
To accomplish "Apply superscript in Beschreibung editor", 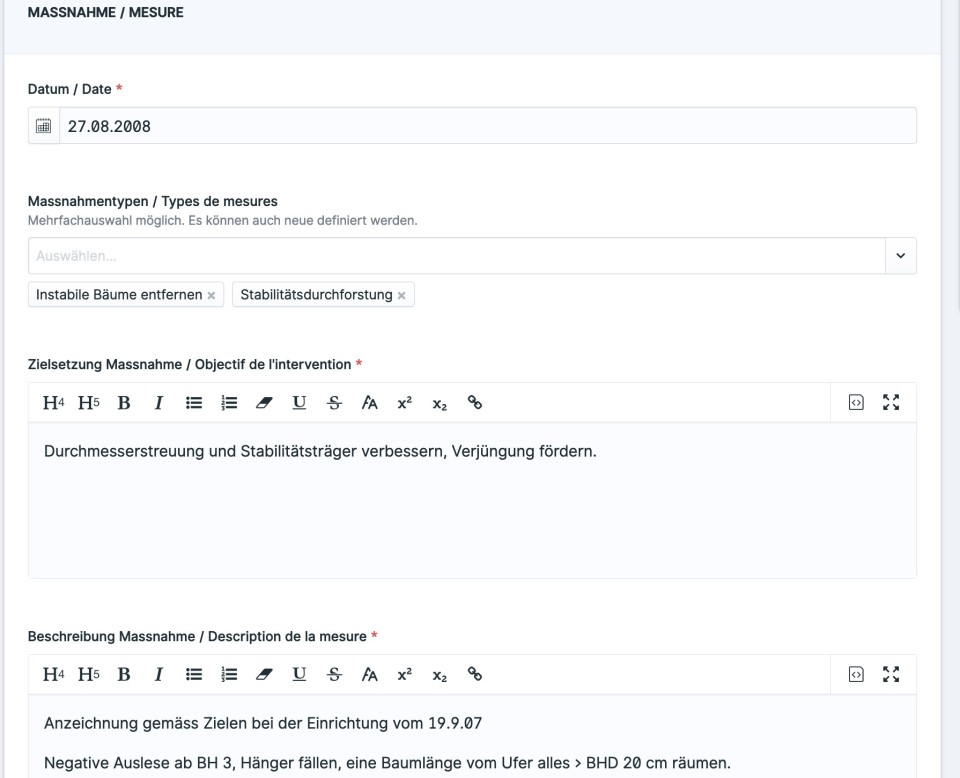I will pyautogui.click(x=404, y=675).
